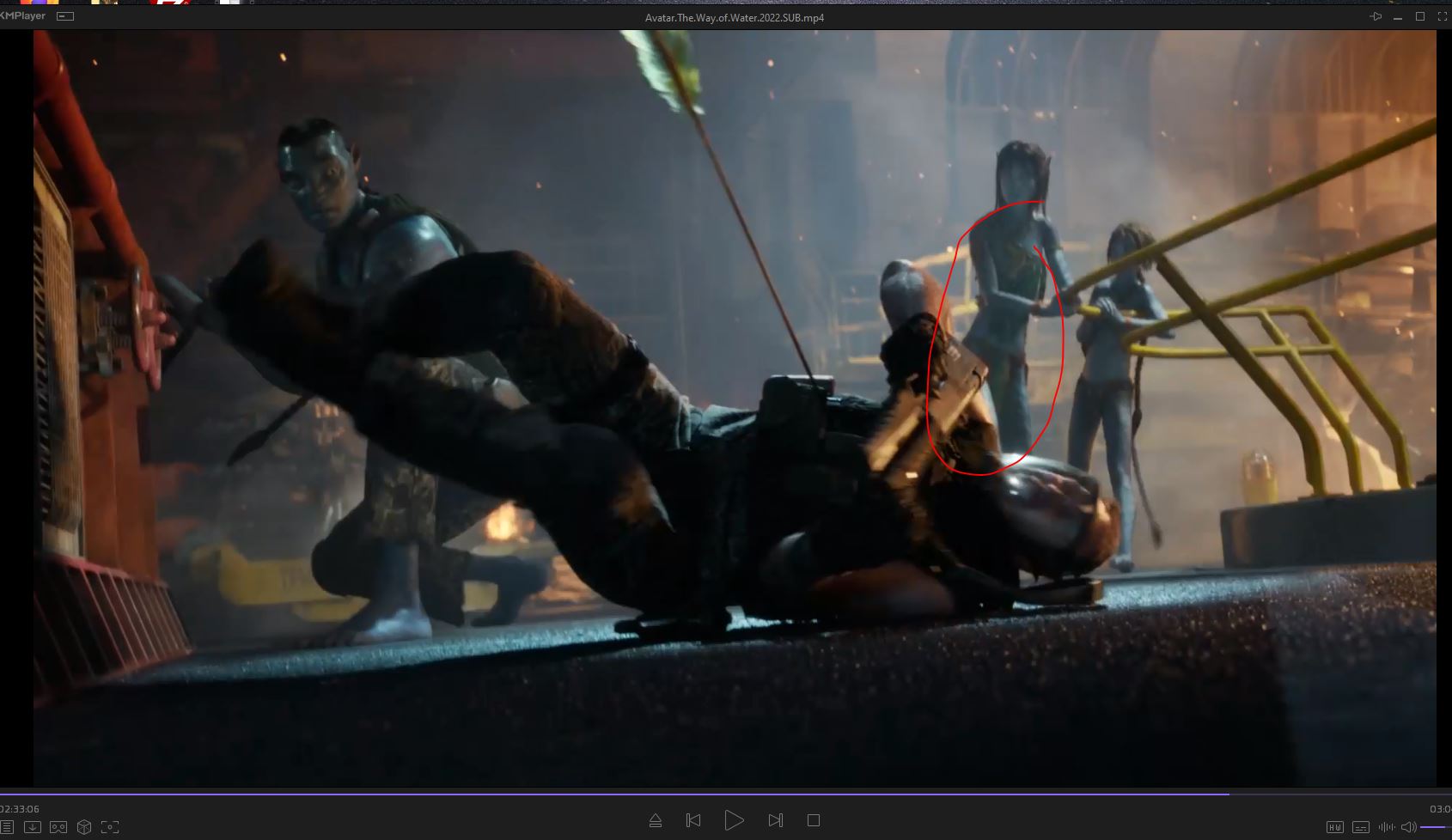The height and width of the screenshot is (840, 1452).
Task: Open the KMPlayer logo main menu
Action: [23, 15]
